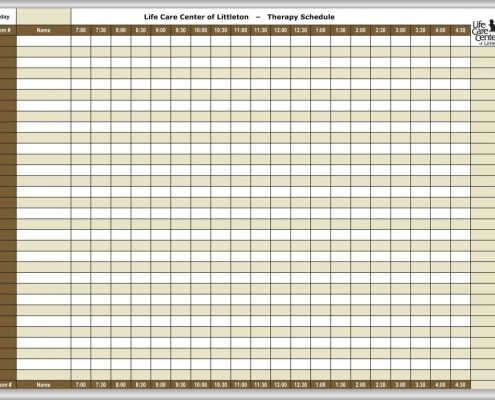Click the 11:30 column header at top
The height and width of the screenshot is (400, 495).
click(260, 30)
